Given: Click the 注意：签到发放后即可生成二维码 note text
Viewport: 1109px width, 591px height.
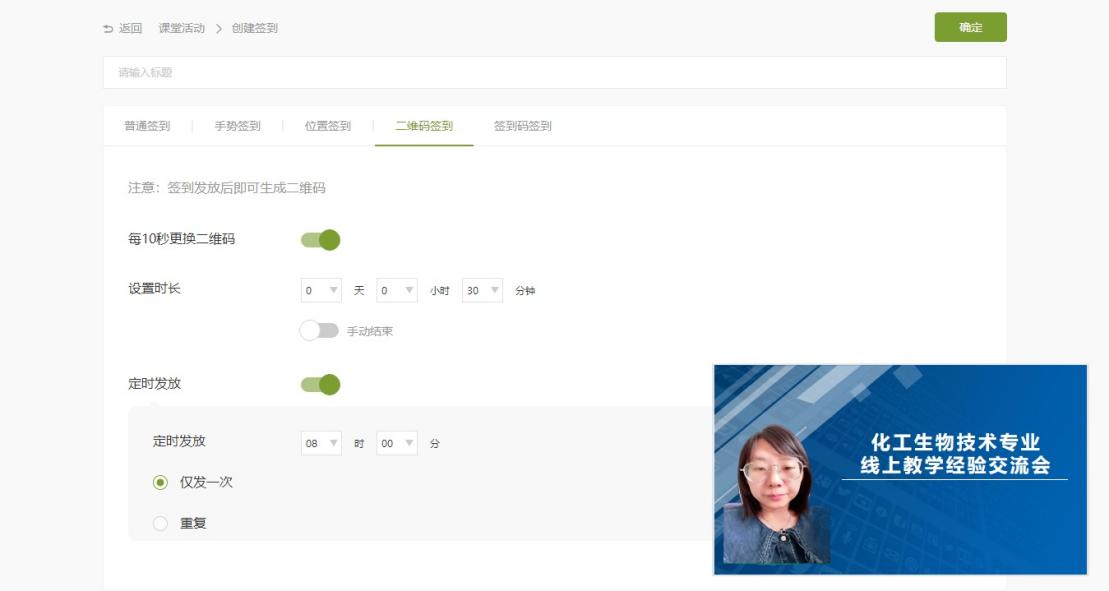Looking at the screenshot, I should [226, 187].
